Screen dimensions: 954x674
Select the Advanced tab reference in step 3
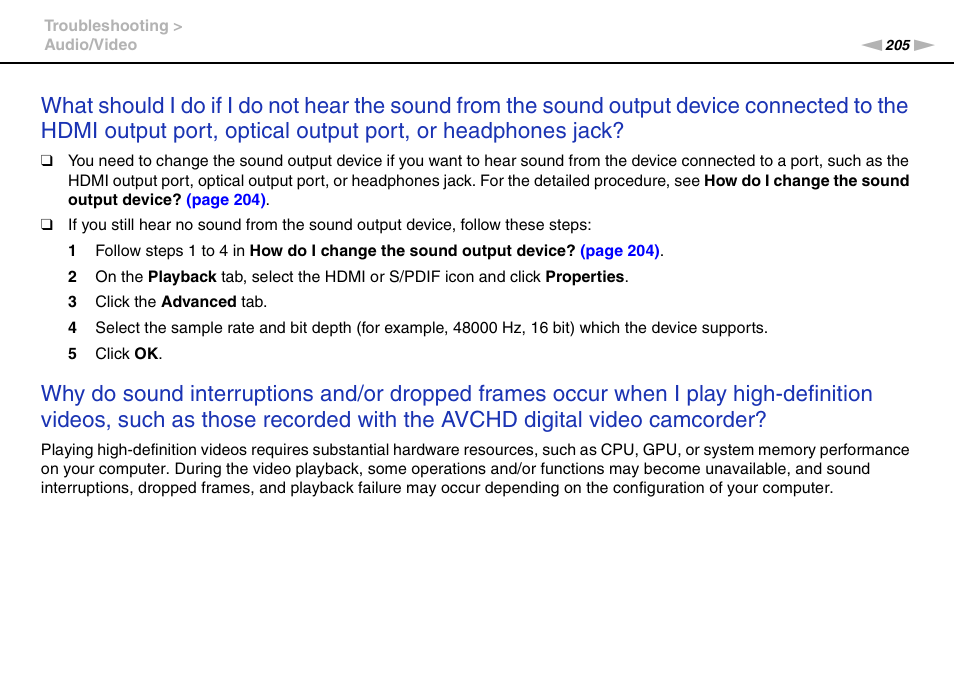pyautogui.click(x=198, y=301)
